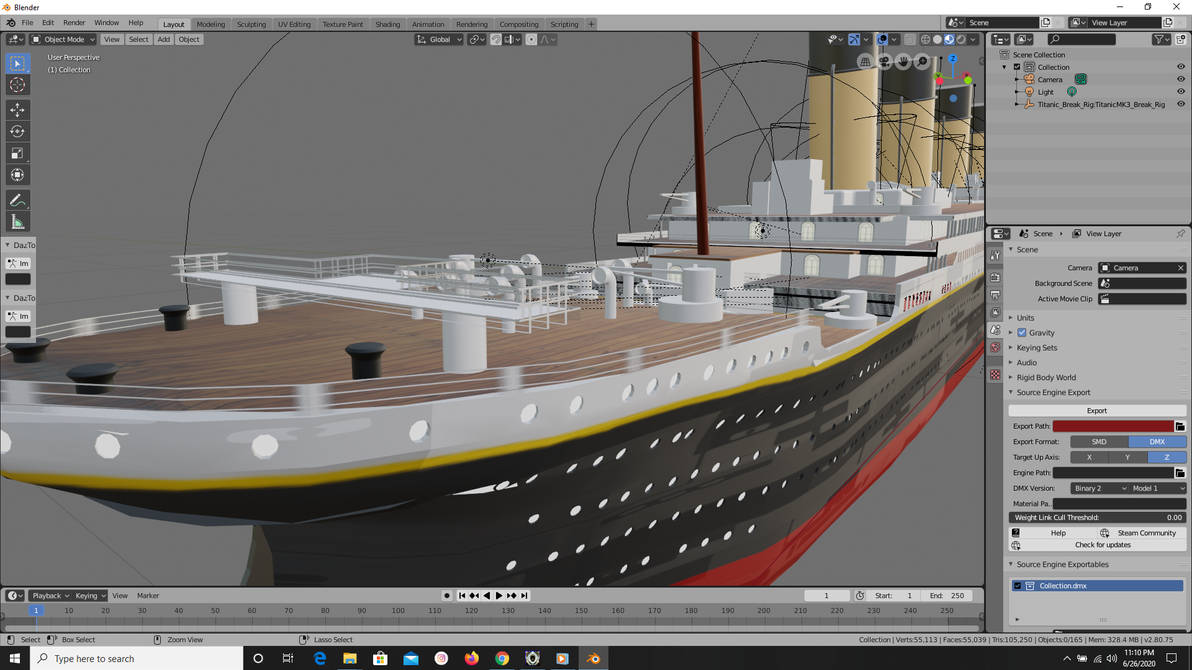The image size is (1192, 670).
Task: Open the Output properties tab icon
Action: (995, 295)
